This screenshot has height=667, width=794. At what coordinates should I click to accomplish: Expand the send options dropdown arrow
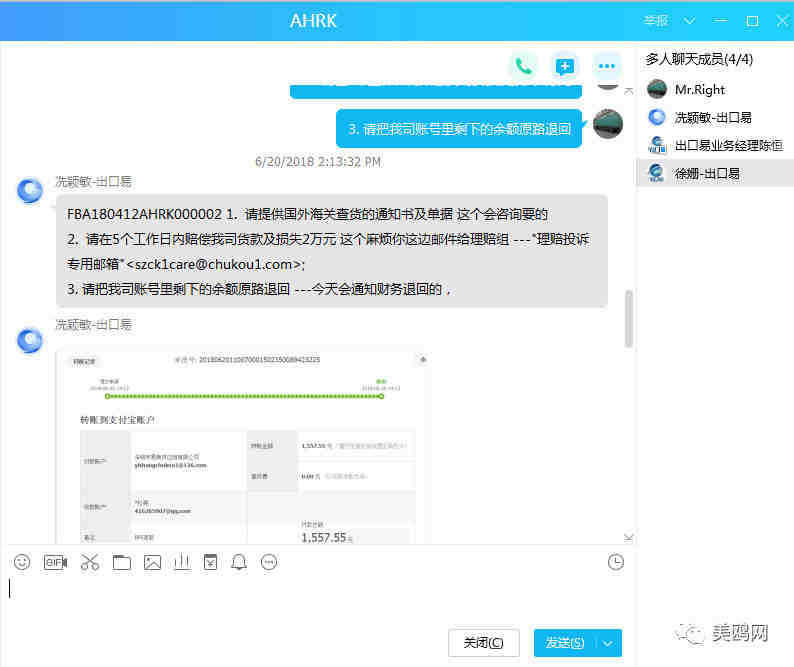(608, 643)
